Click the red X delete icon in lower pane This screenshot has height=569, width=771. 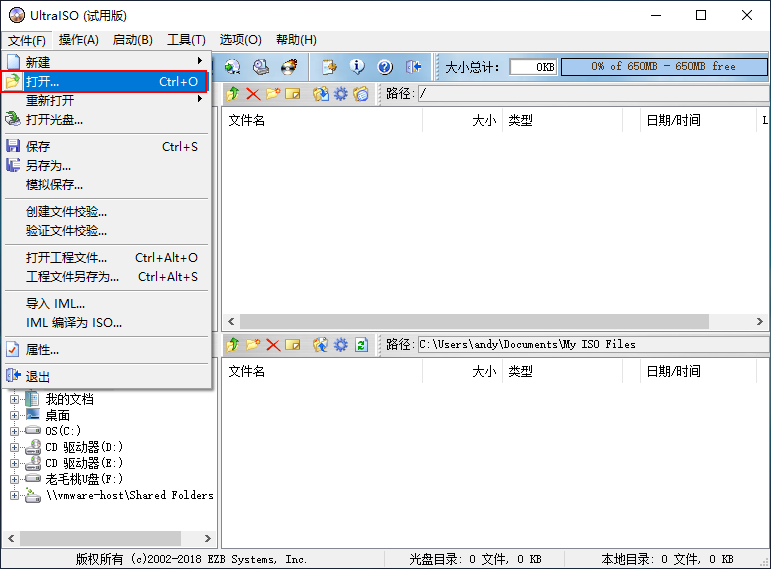click(x=272, y=344)
